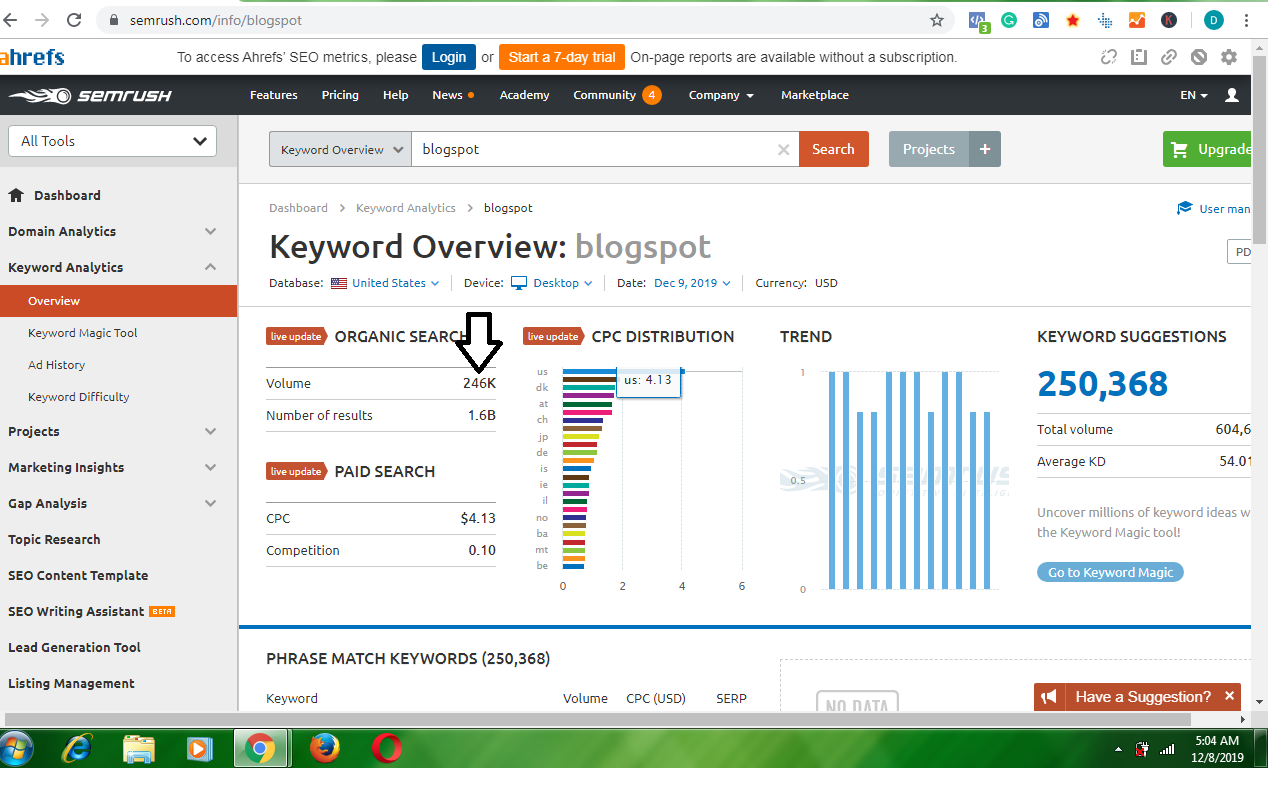Click the plus button next to Projects
This screenshot has width=1280, height=800.
tap(985, 149)
